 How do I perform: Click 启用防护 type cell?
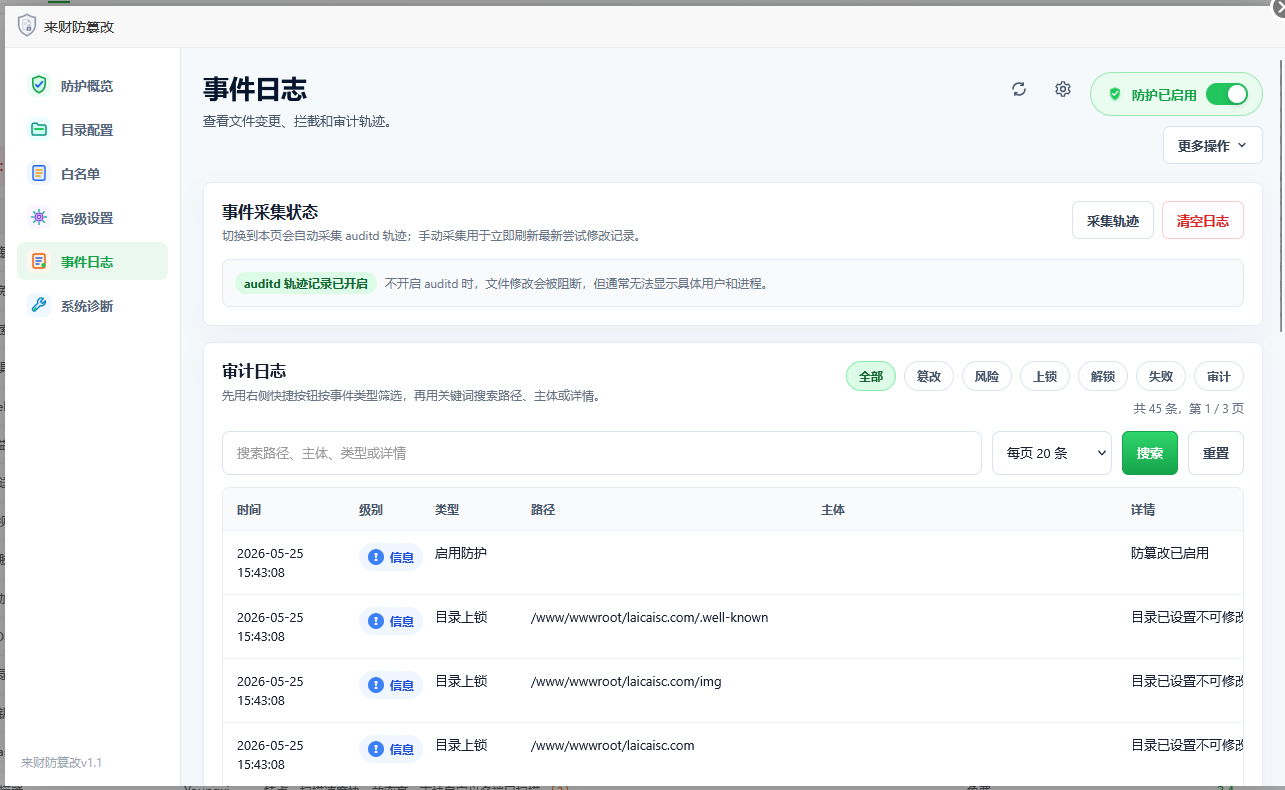point(461,553)
